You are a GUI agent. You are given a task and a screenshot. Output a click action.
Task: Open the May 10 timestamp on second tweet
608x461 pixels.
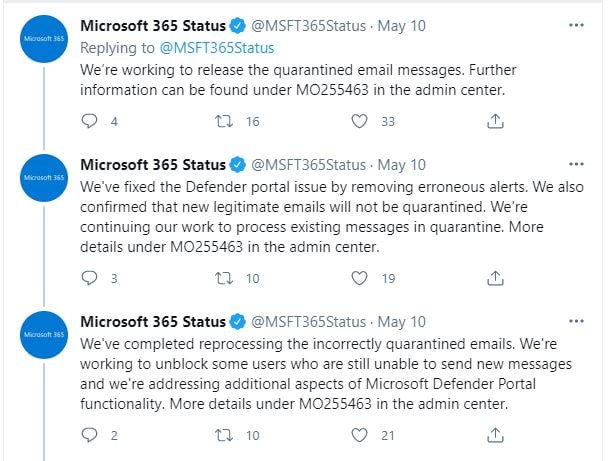pyautogui.click(x=402, y=165)
